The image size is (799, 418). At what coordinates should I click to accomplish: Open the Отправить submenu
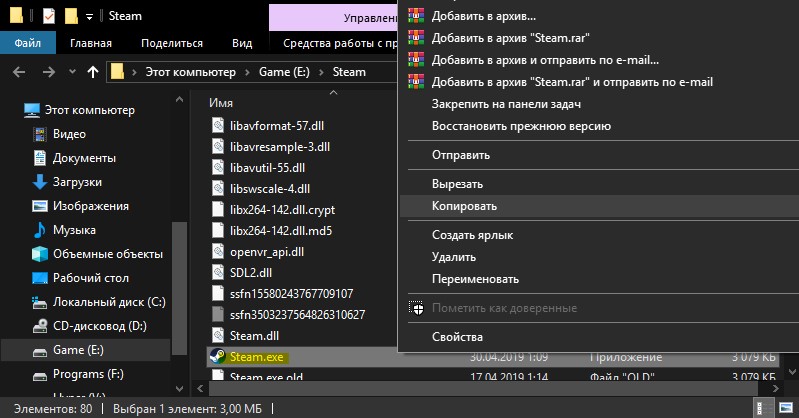click(x=461, y=155)
